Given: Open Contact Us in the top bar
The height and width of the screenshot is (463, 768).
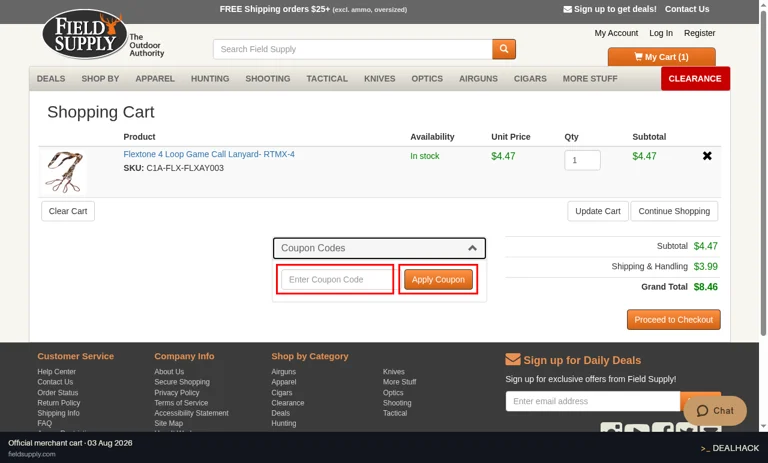Looking at the screenshot, I should 687,9.
